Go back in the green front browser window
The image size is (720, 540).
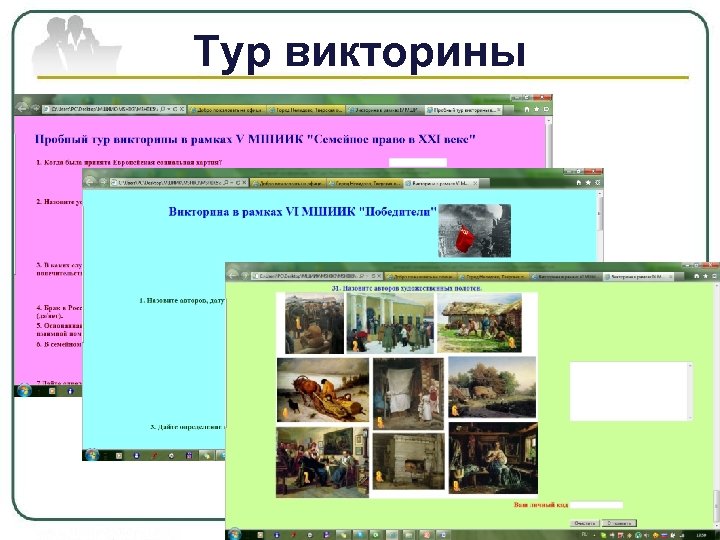click(x=232, y=275)
